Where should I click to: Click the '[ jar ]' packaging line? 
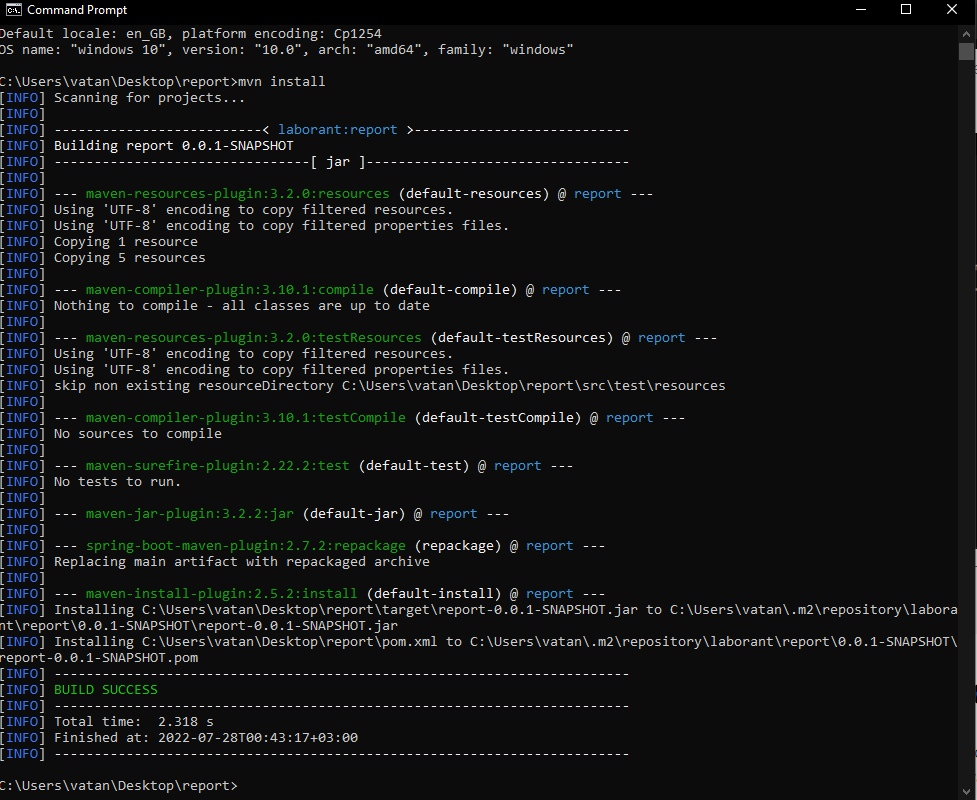341,162
